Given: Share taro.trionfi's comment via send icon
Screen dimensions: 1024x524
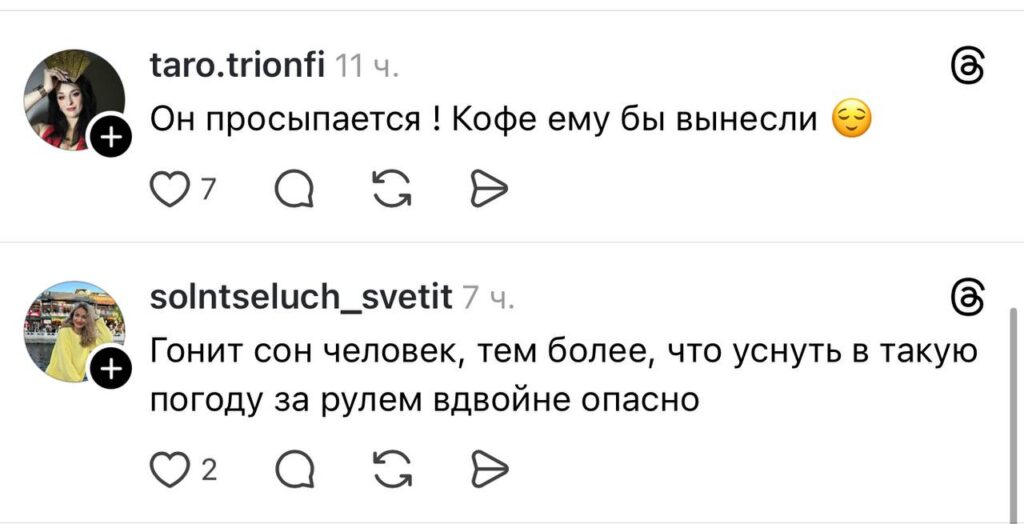Looking at the screenshot, I should [x=489, y=187].
